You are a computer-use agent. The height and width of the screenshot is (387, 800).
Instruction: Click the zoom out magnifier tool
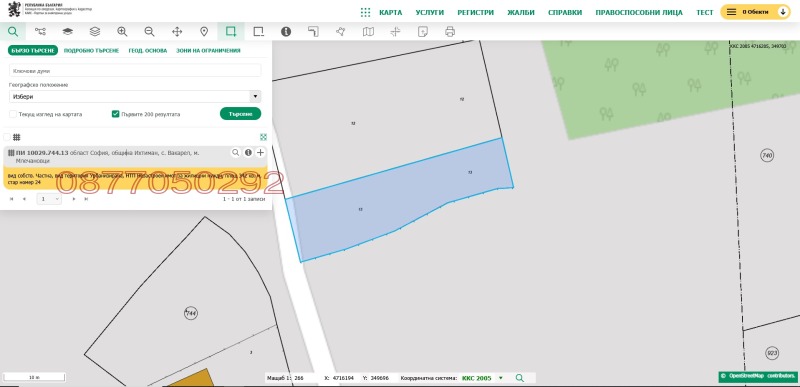pyautogui.click(x=149, y=32)
